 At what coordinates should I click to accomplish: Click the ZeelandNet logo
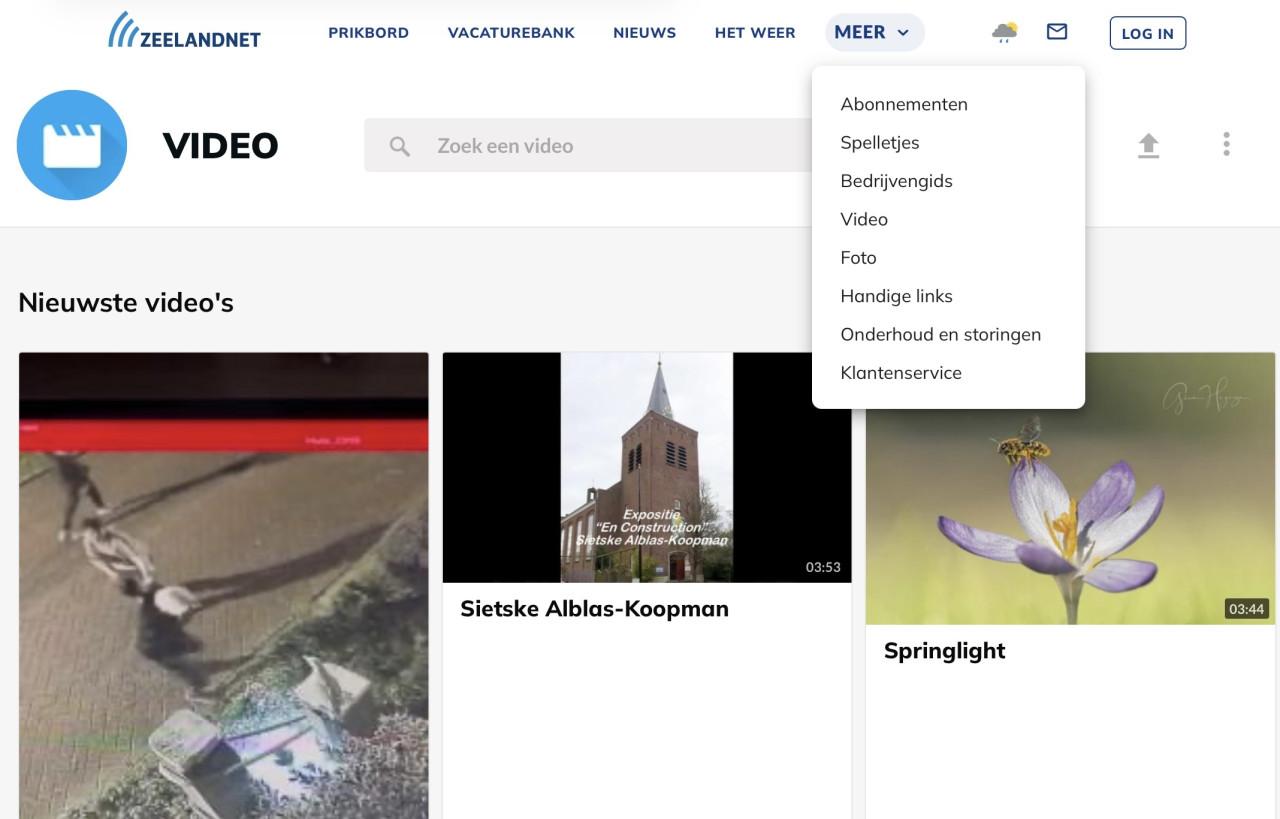coord(184,32)
